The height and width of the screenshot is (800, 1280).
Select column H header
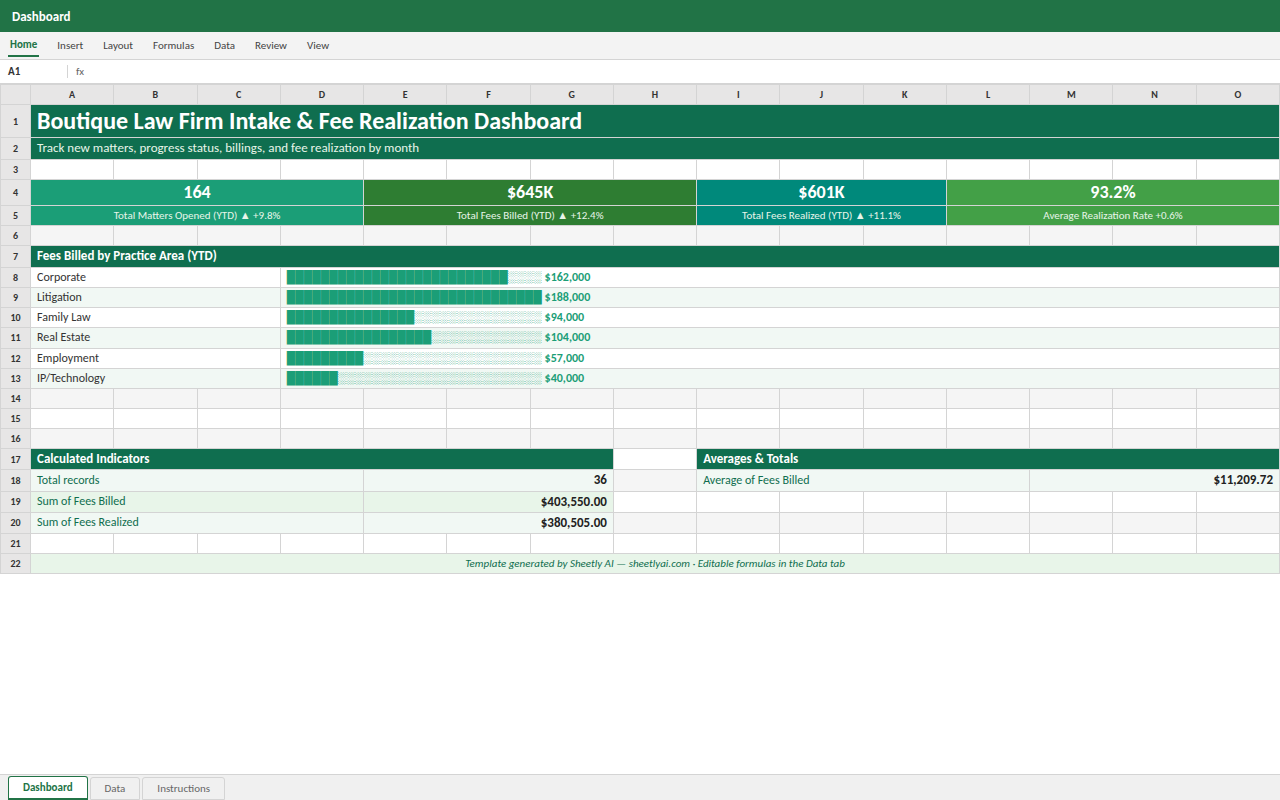655,94
